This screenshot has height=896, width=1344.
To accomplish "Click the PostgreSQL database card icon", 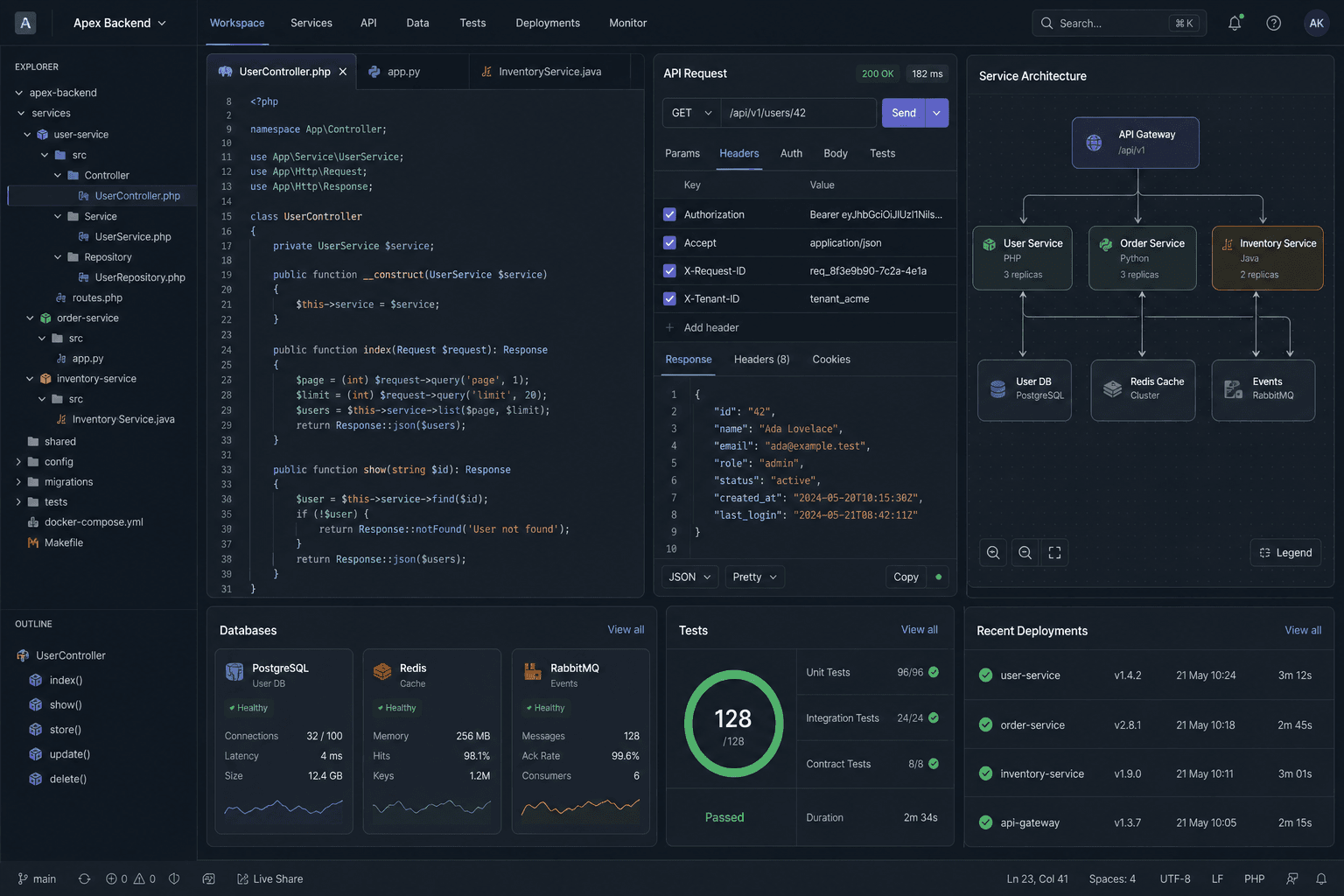I will pos(234,672).
